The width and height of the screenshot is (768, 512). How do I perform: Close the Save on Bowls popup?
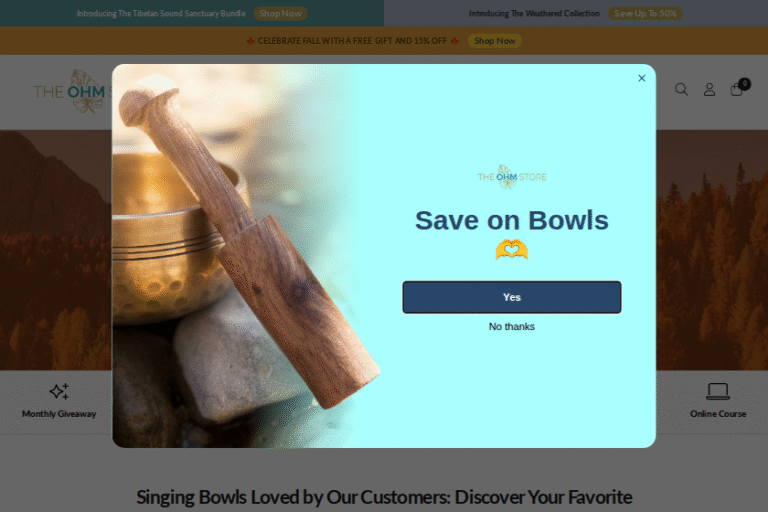click(x=642, y=78)
